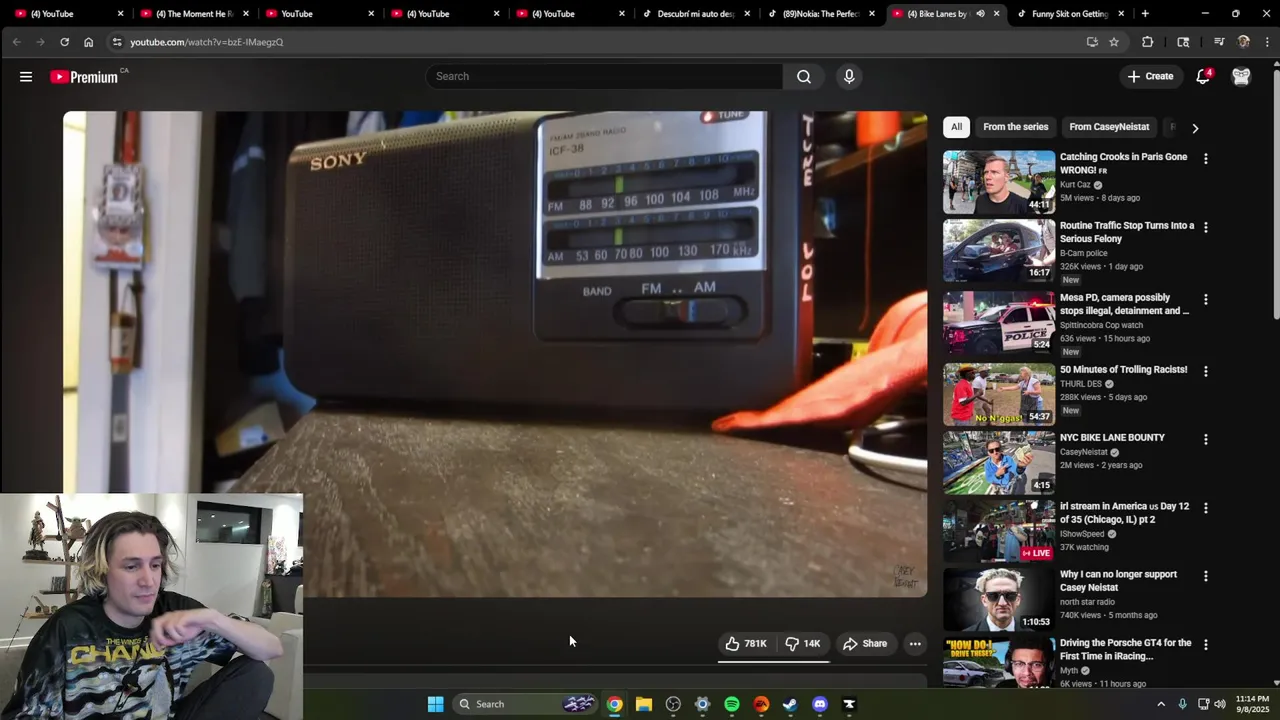The image size is (1280, 720).
Task: Open options for Catching Crooks in Paris video
Action: coord(1205,158)
